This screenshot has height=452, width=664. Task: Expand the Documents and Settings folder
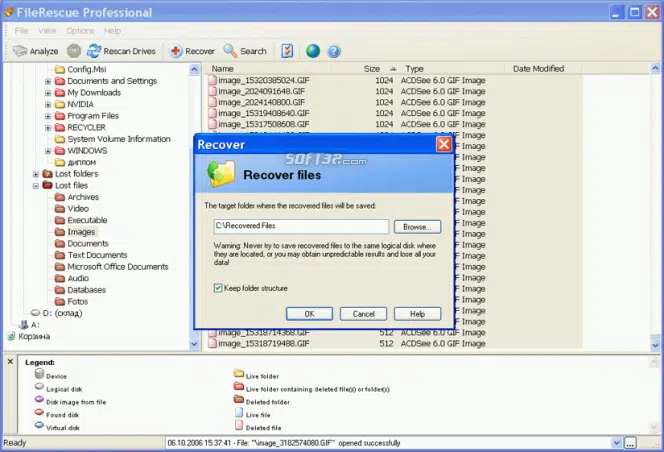point(48,81)
